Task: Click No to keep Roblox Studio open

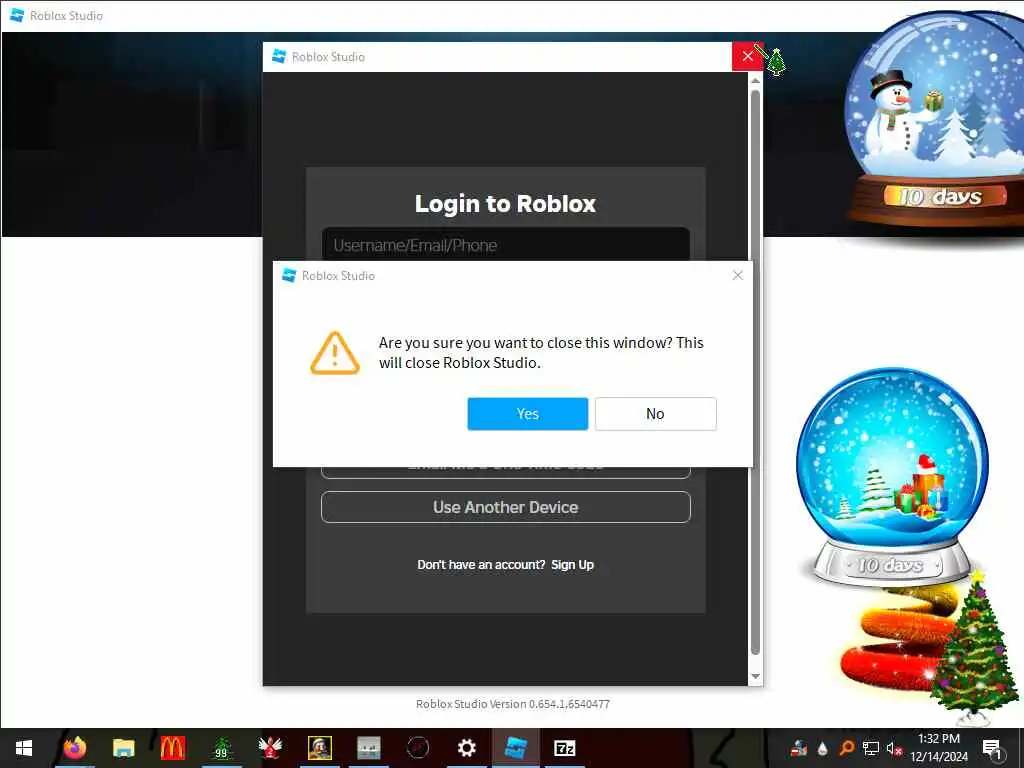Action: [655, 413]
